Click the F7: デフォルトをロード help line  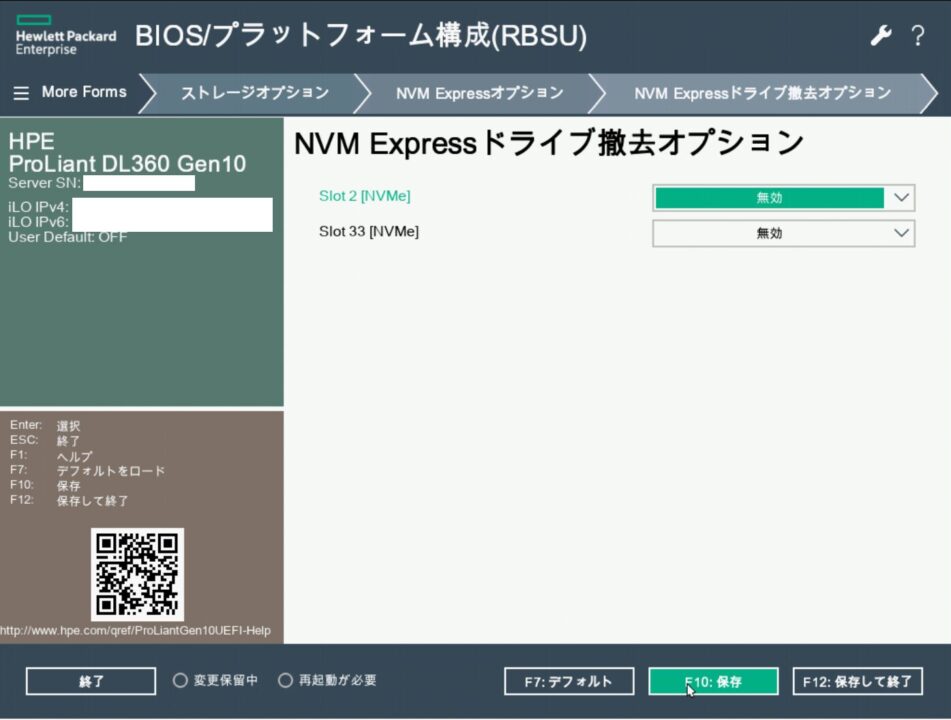(87, 471)
